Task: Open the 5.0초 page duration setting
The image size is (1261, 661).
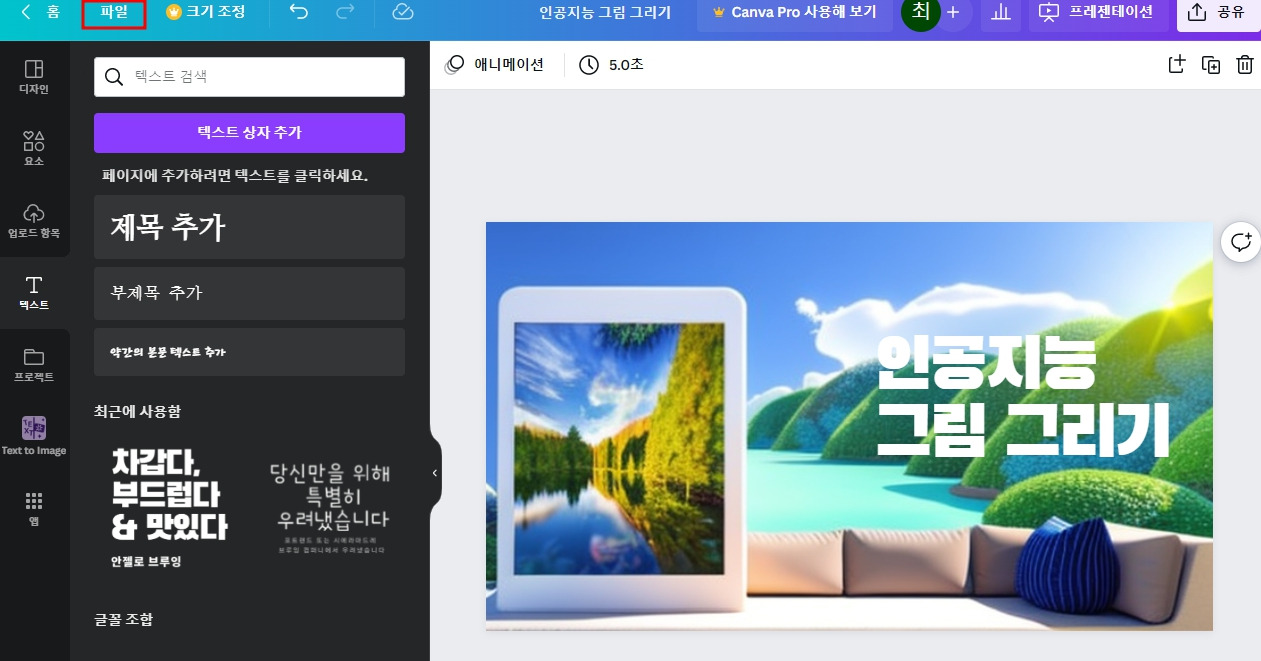Action: (x=611, y=65)
